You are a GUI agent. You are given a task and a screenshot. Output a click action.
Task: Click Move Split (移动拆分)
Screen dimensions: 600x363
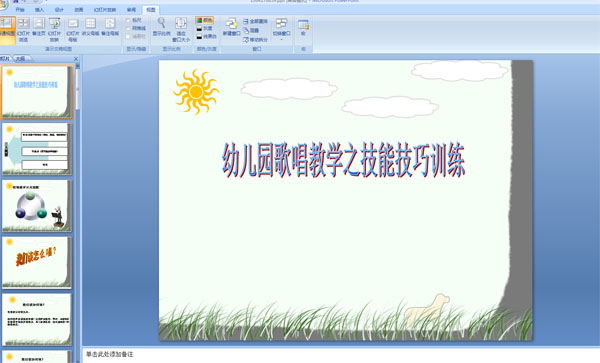tap(255, 39)
